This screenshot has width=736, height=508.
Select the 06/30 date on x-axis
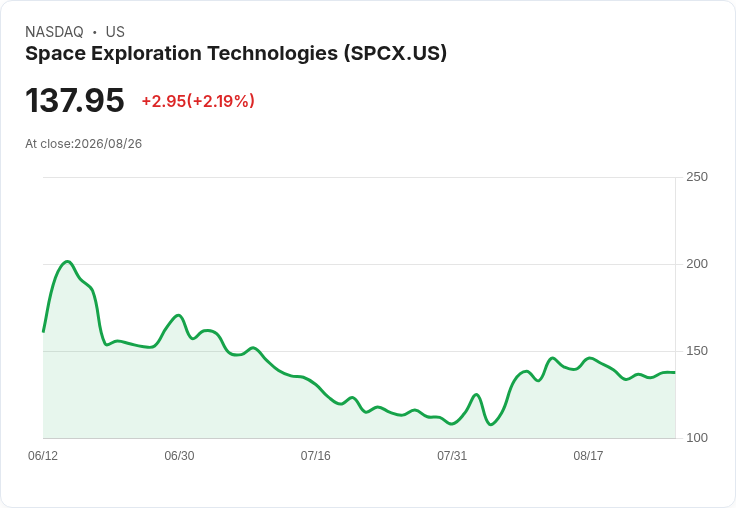pos(179,456)
